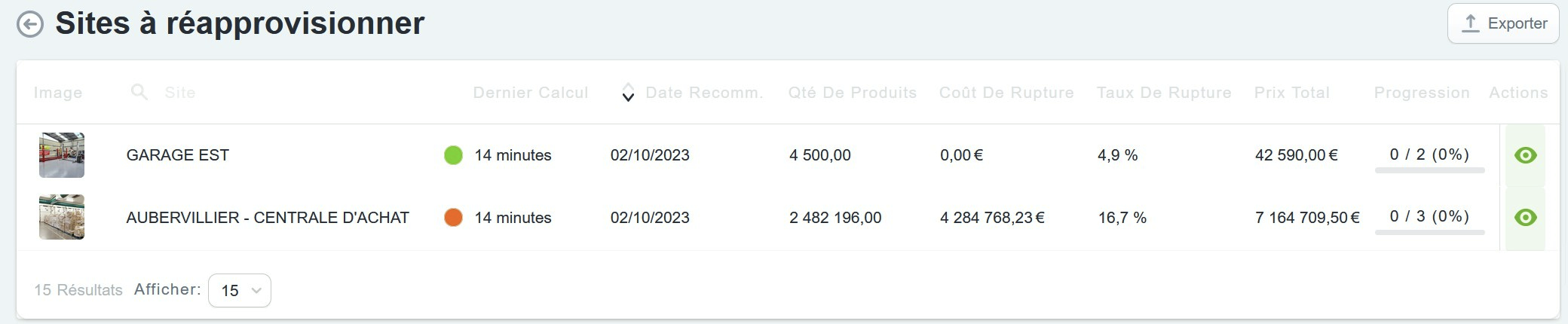
Task: View AUBERVILLIER details via eye icon
Action: pyautogui.click(x=1525, y=218)
